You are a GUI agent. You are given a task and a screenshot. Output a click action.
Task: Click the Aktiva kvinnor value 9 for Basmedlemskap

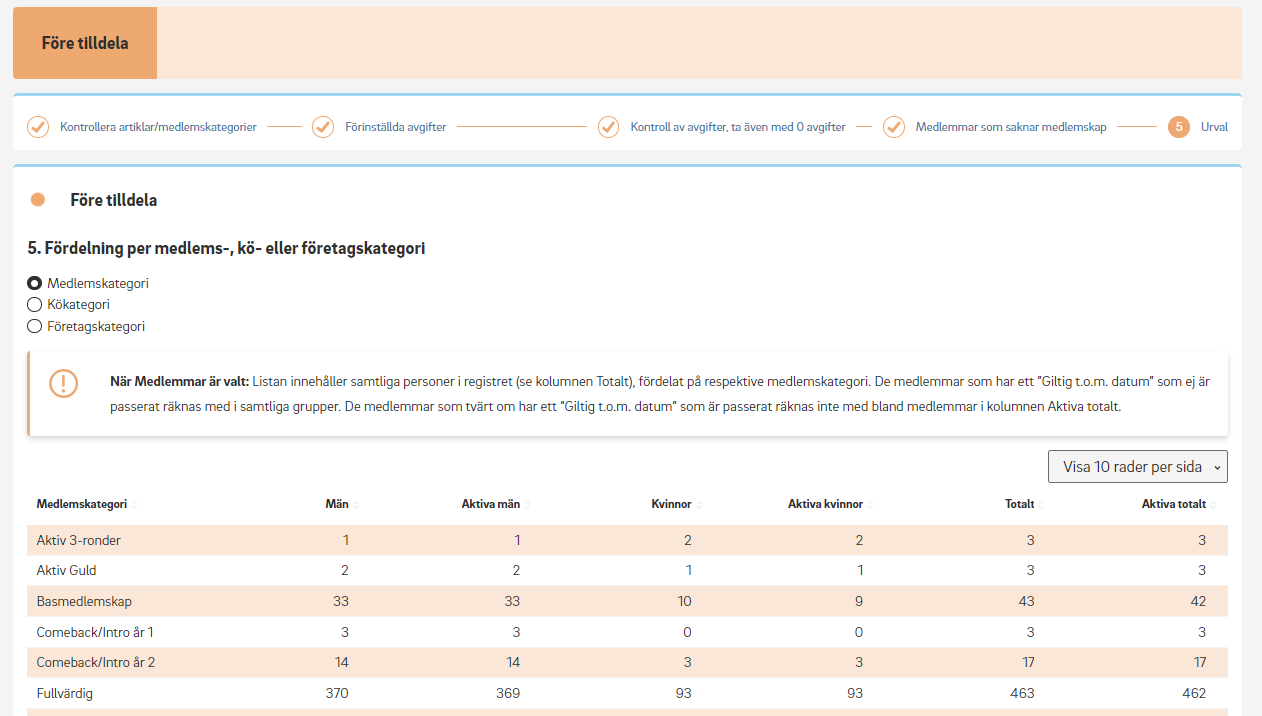point(859,602)
